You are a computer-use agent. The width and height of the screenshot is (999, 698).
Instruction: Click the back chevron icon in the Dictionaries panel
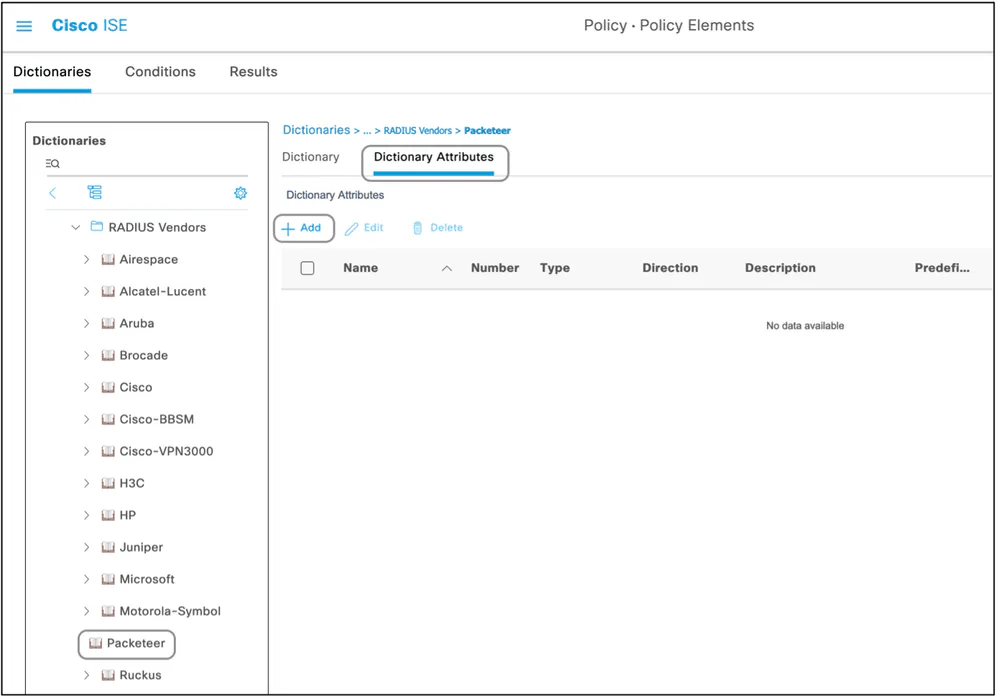point(52,192)
